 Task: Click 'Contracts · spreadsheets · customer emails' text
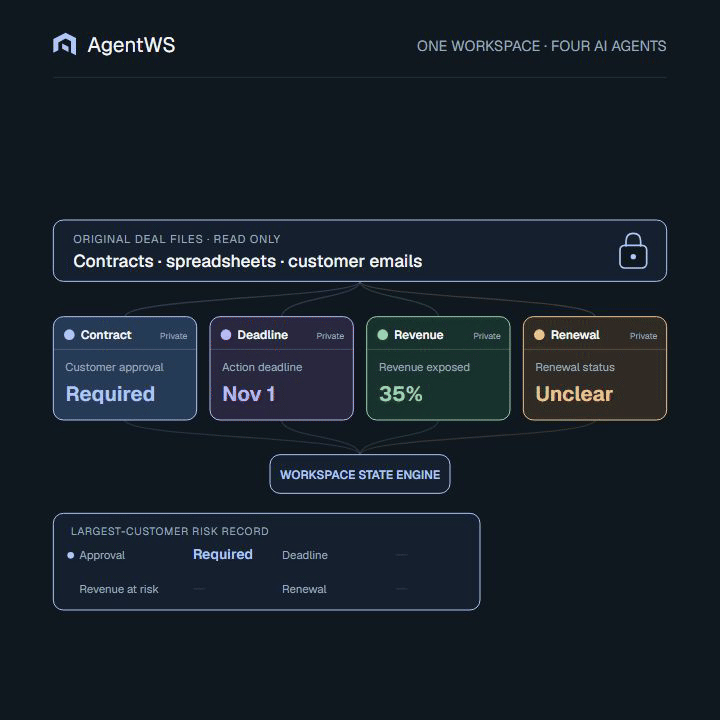point(248,261)
